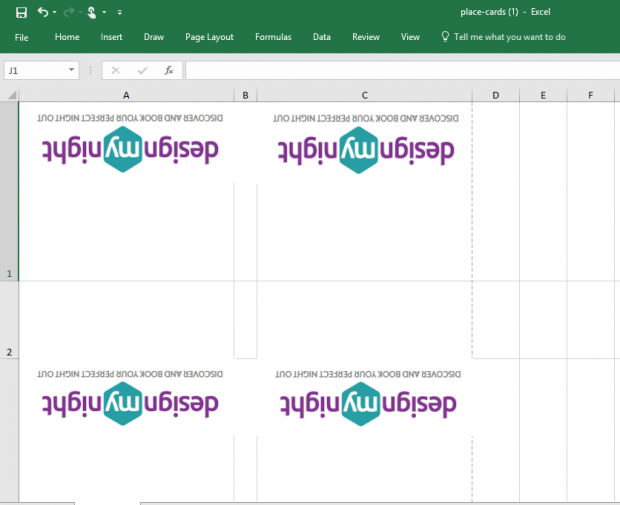
Task: Click the Save icon in Quick Access Toolbar
Action: click(x=21, y=13)
